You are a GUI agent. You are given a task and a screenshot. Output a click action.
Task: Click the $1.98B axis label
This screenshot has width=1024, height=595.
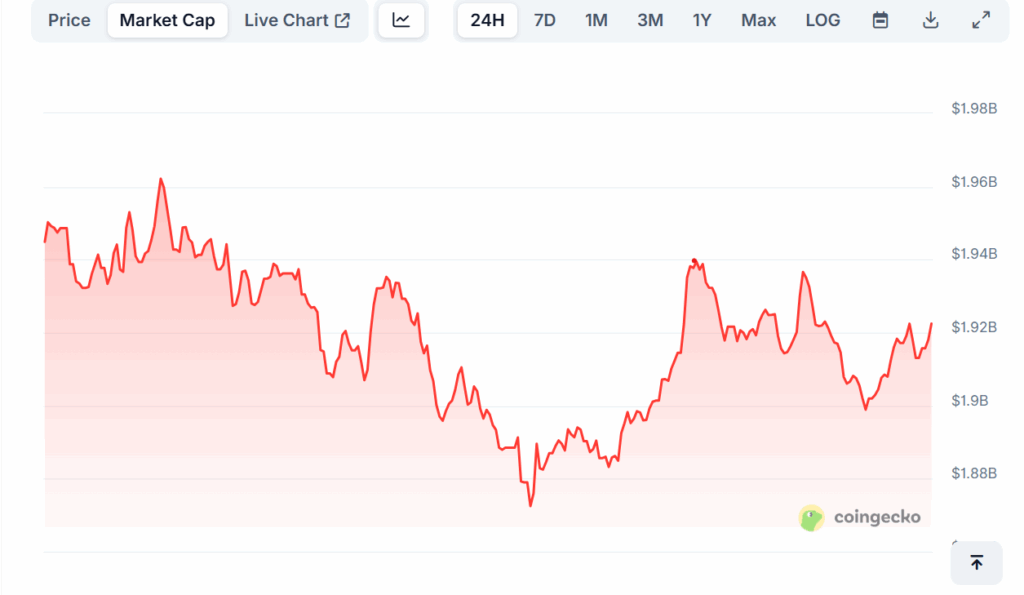click(974, 109)
